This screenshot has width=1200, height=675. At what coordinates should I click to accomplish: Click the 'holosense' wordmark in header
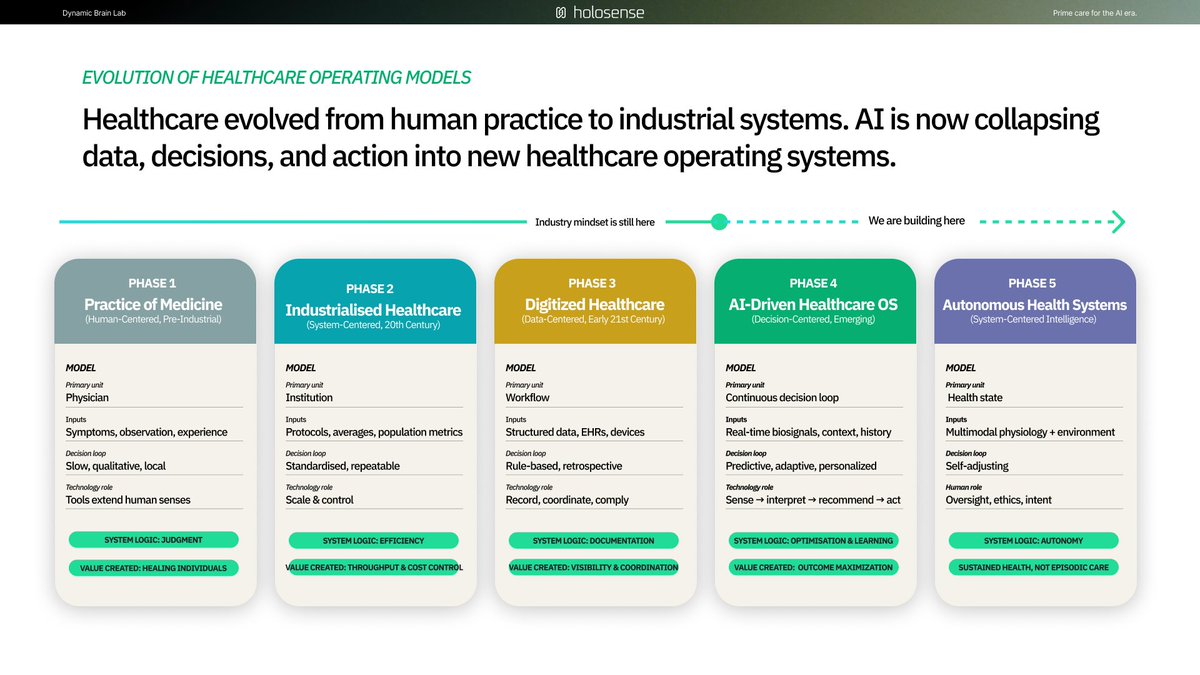click(608, 12)
